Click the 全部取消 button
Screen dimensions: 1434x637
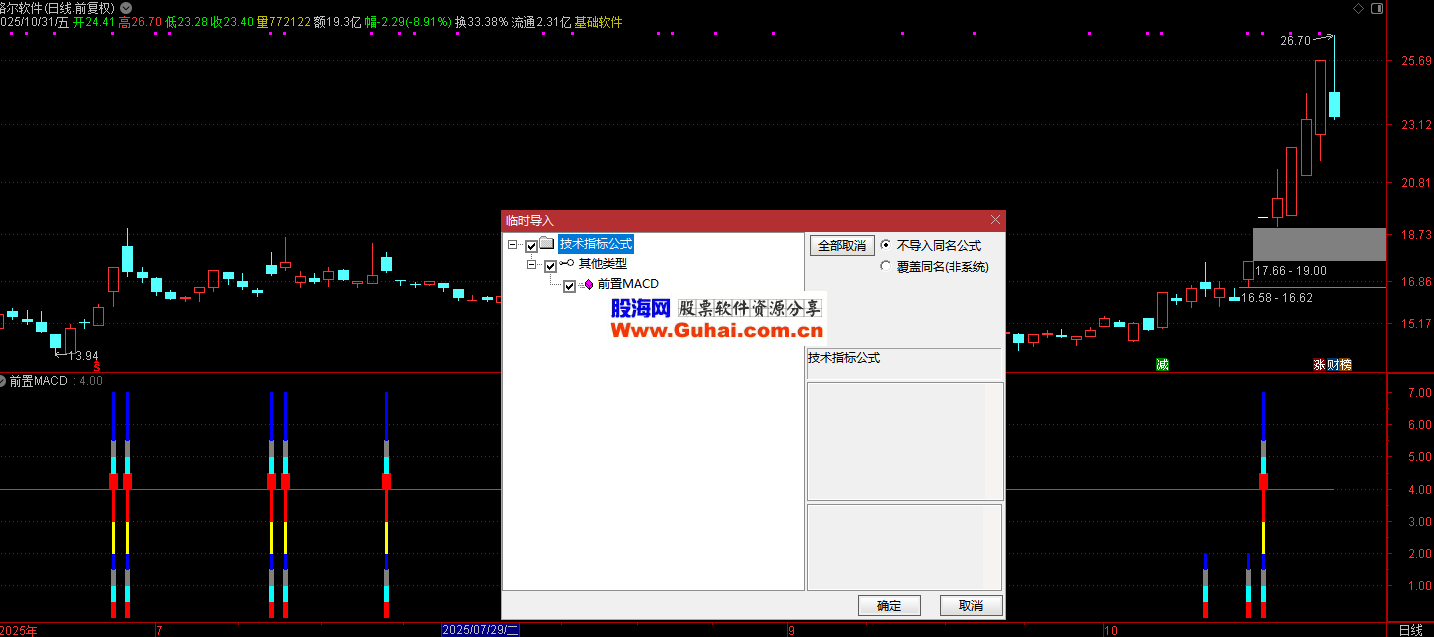[x=842, y=245]
